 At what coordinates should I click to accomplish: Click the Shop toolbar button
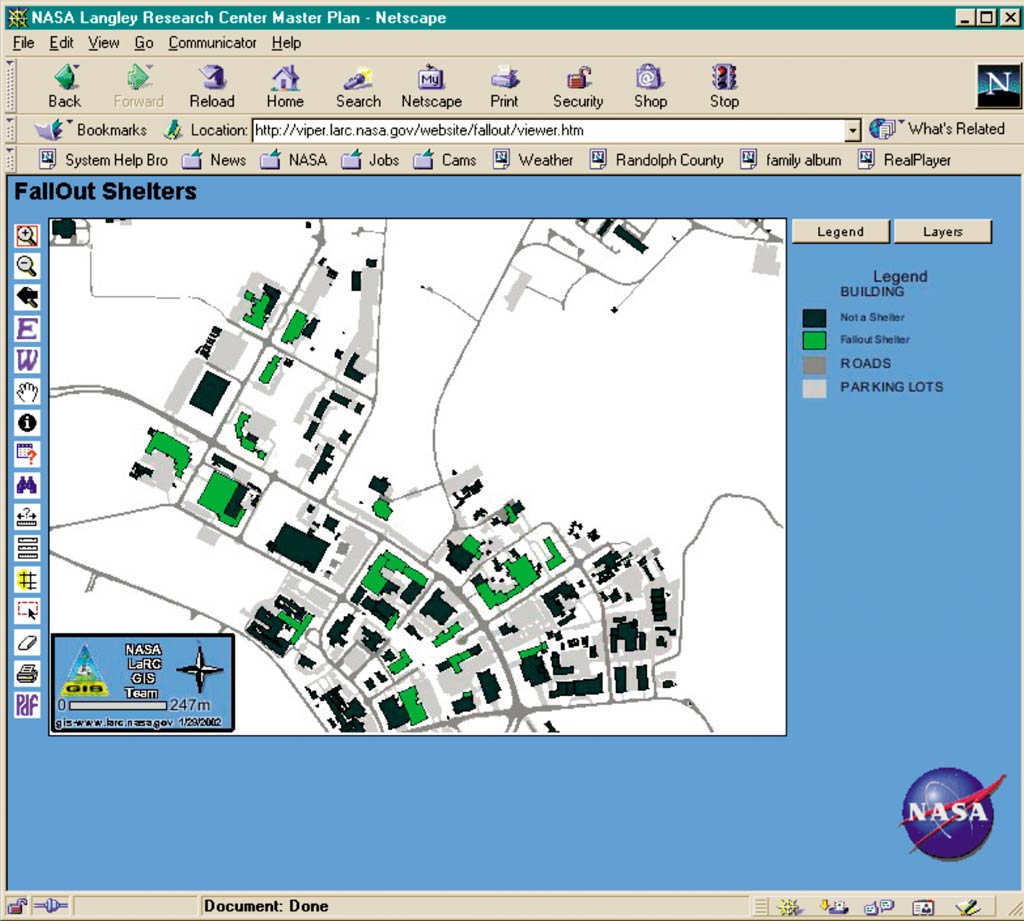pos(650,86)
